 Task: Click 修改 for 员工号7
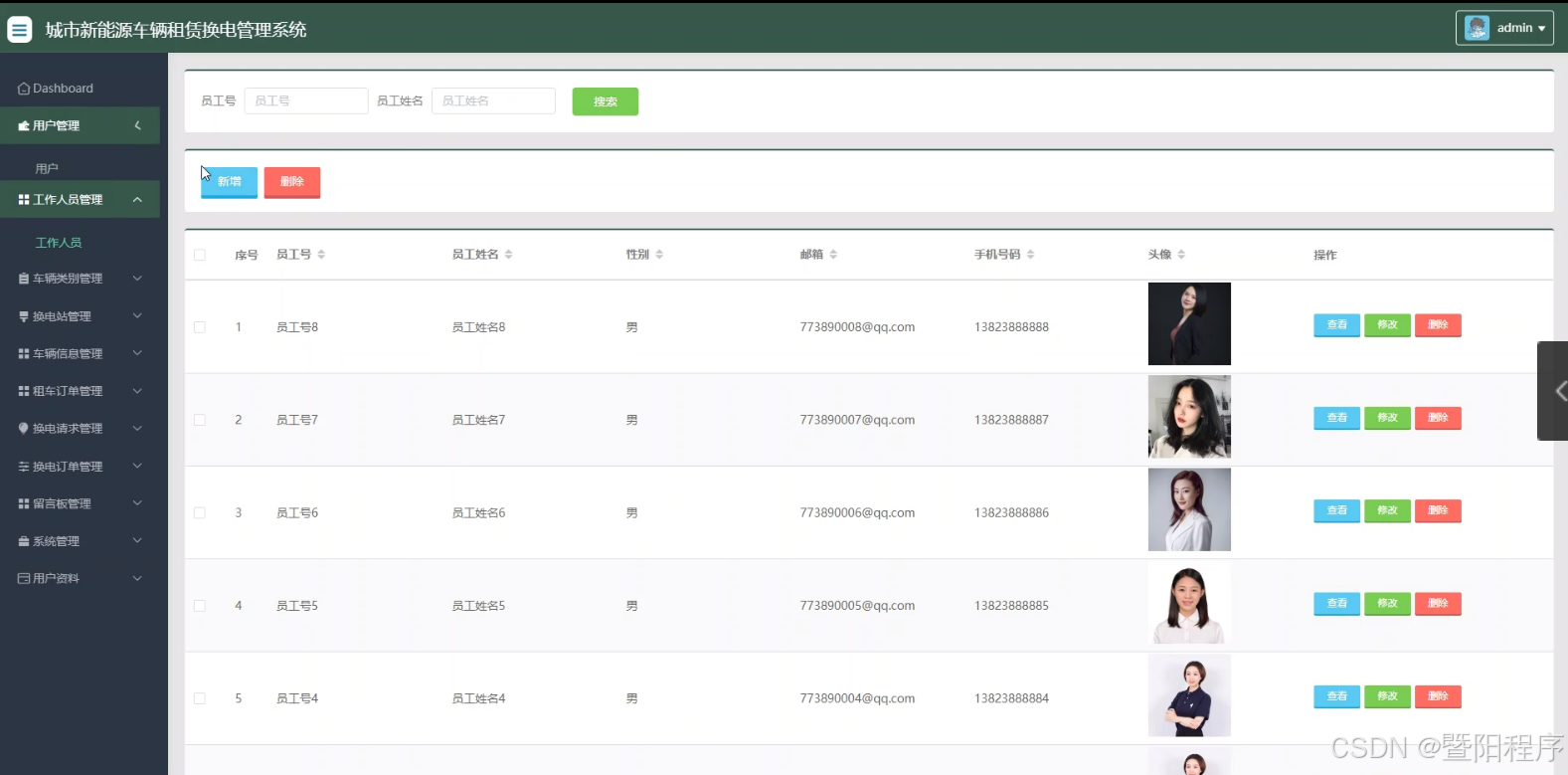point(1387,418)
